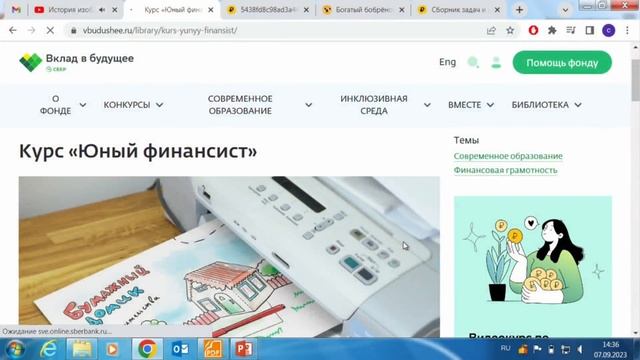Open a new browser tab
The image size is (640, 360).
tap(520, 10)
